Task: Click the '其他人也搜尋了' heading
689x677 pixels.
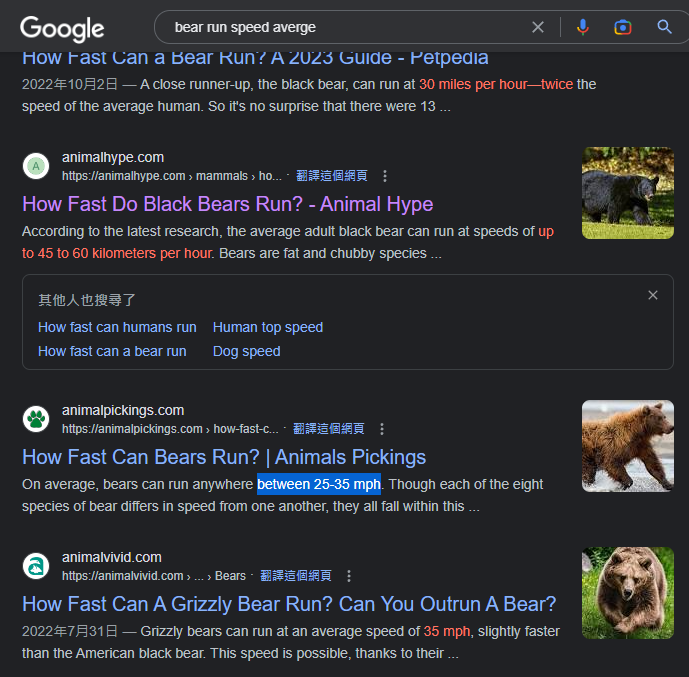Action: point(87,300)
